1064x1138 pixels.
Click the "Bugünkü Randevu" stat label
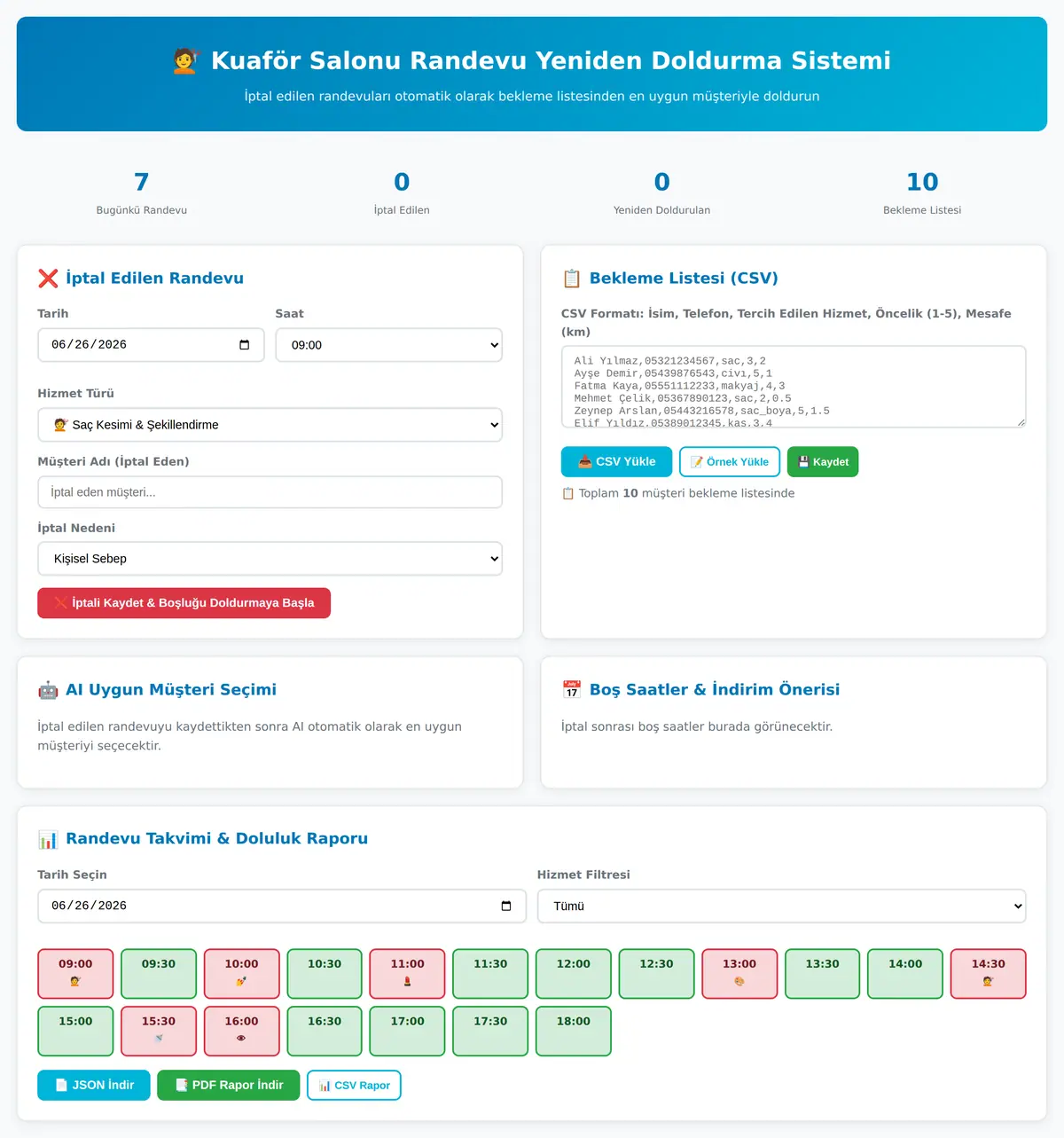click(142, 210)
